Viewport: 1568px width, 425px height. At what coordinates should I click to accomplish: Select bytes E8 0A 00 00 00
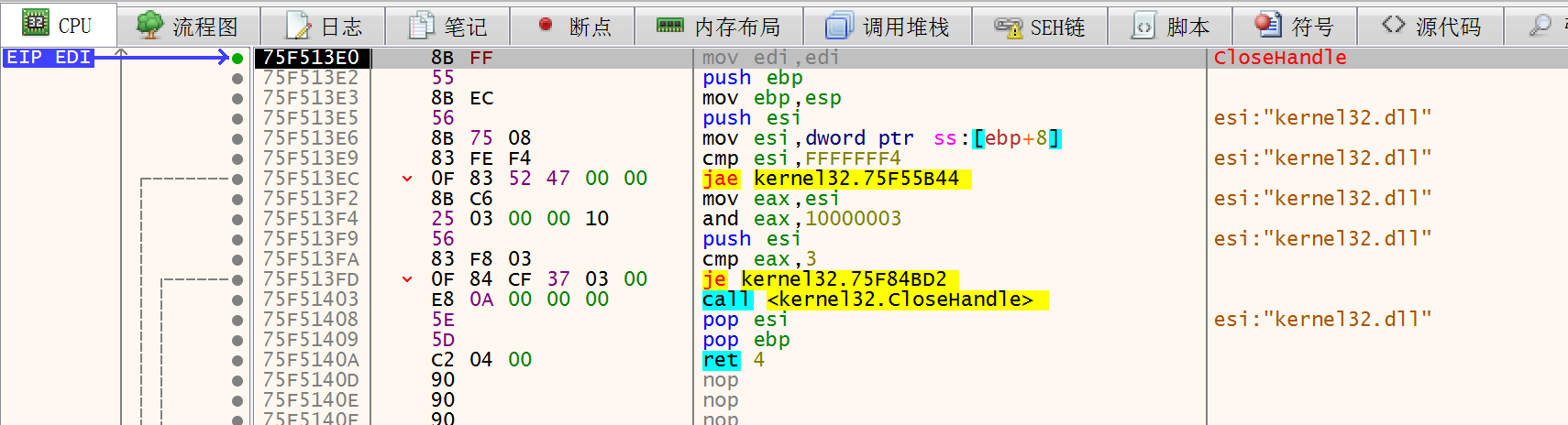[x=520, y=300]
